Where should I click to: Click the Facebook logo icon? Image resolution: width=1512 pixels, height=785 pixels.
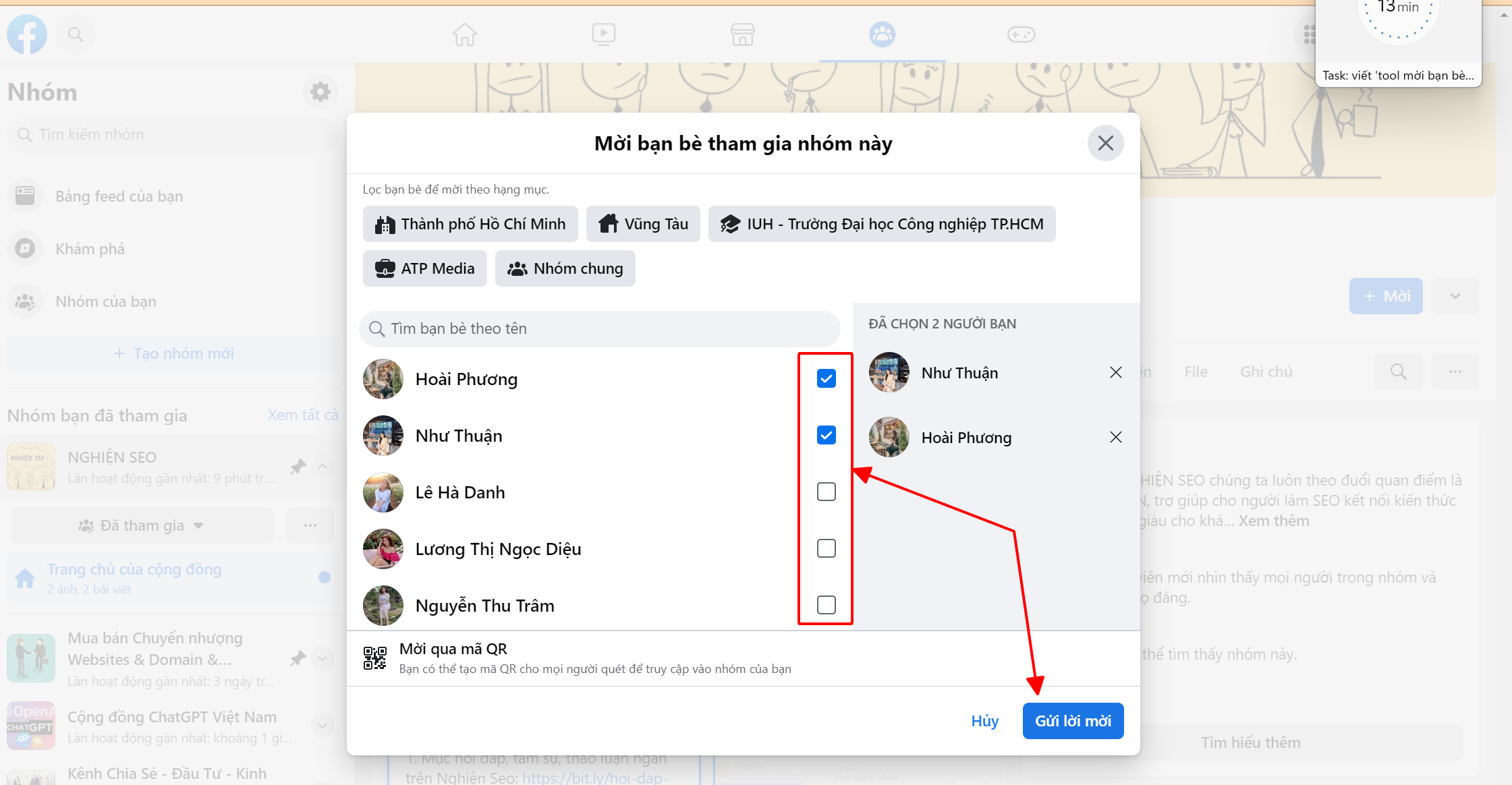tap(27, 34)
